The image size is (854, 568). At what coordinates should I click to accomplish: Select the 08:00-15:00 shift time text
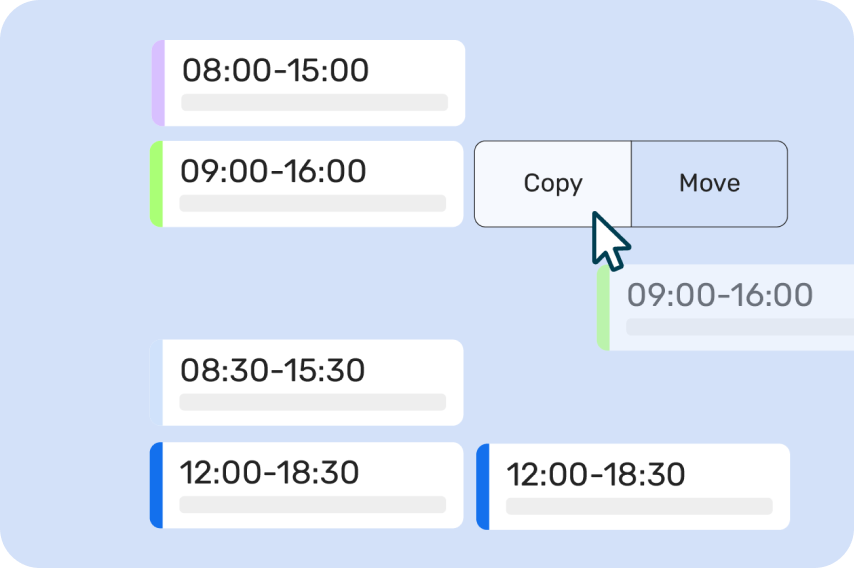(x=275, y=70)
